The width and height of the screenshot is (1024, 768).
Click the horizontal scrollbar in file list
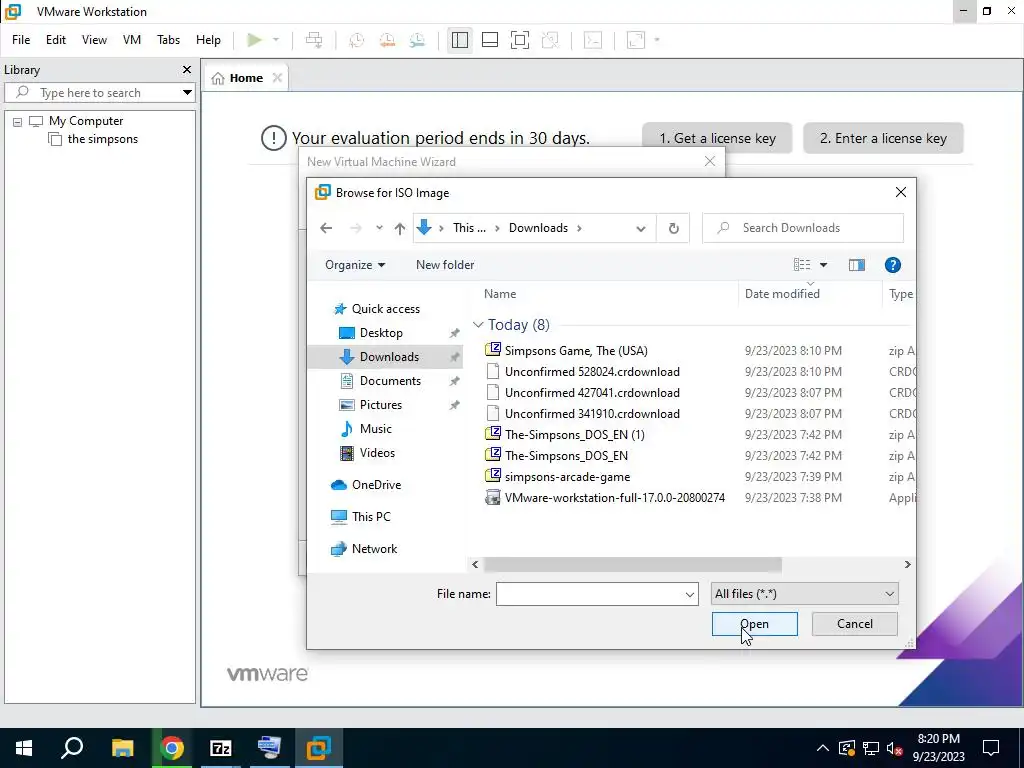(632, 564)
